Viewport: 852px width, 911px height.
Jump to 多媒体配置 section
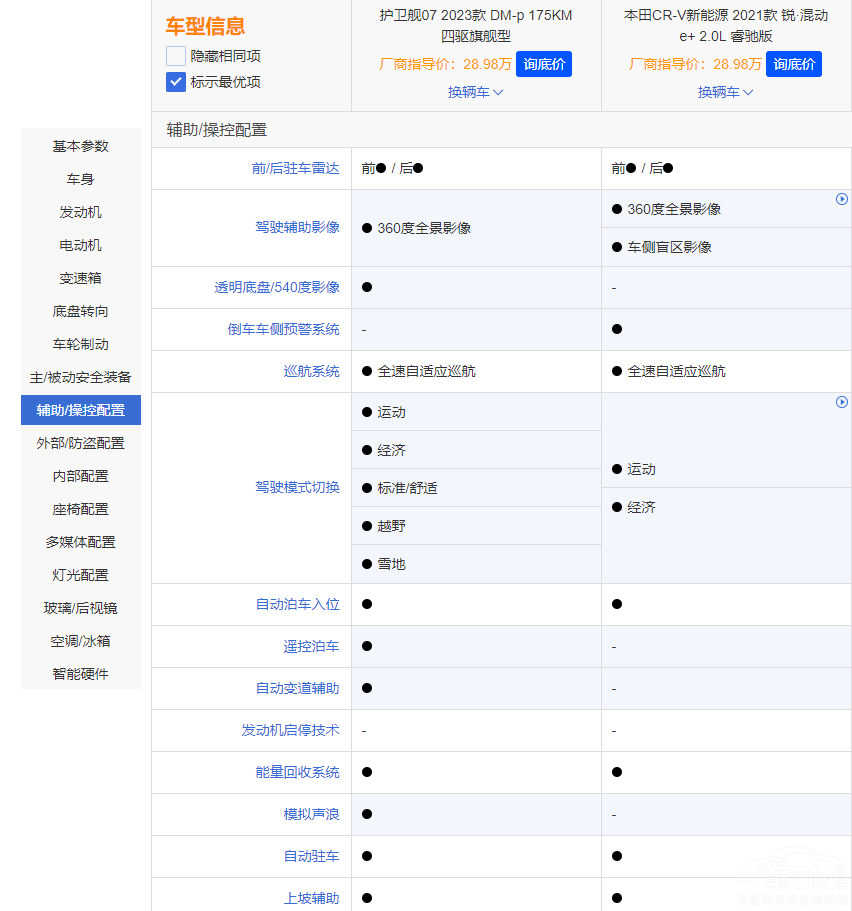pyautogui.click(x=81, y=542)
